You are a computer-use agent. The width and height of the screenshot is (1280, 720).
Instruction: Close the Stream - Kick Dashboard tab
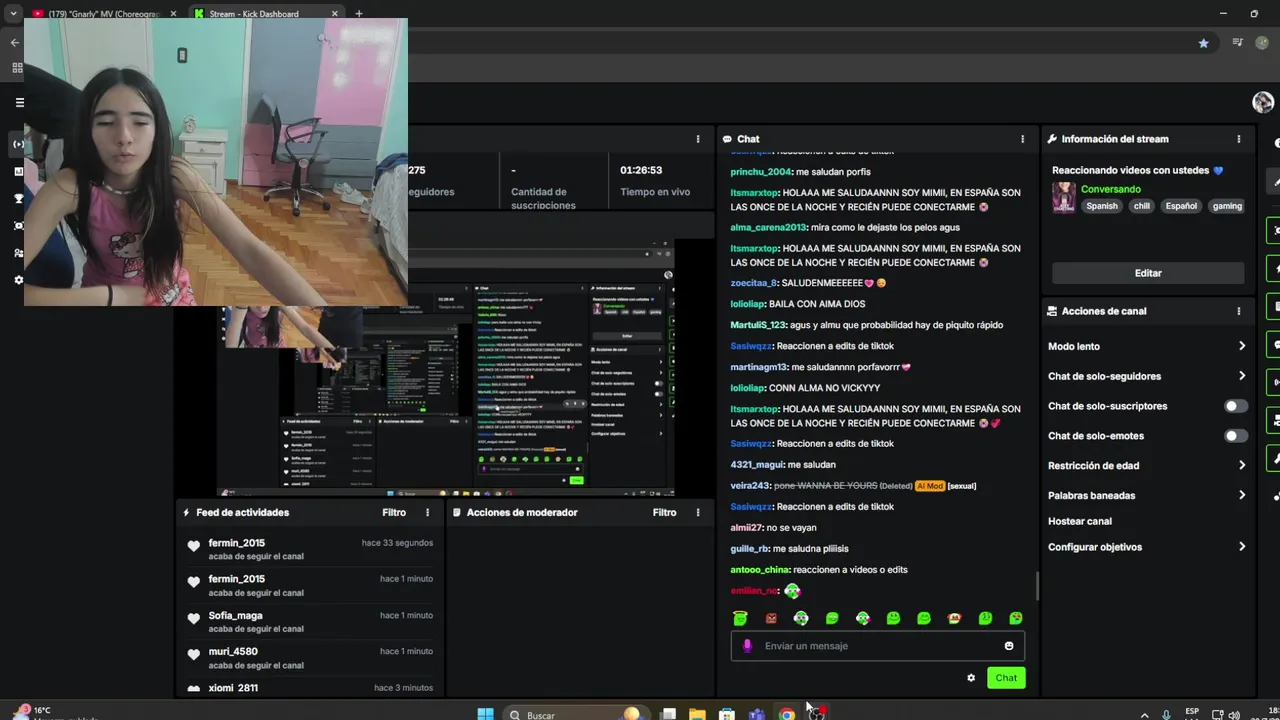click(335, 14)
